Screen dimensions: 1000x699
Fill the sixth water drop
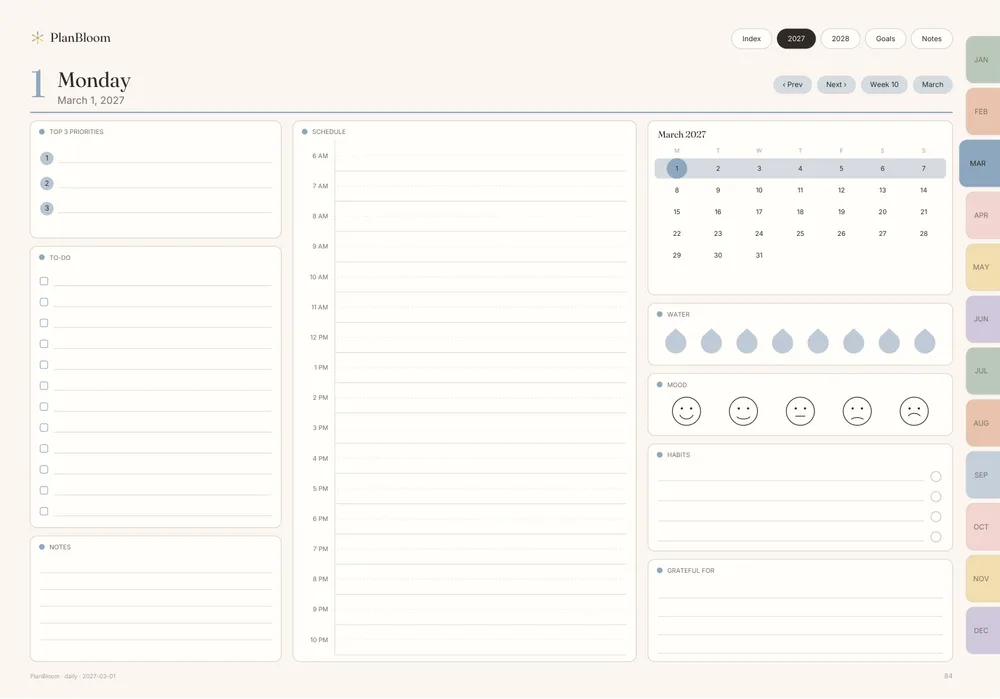853,341
